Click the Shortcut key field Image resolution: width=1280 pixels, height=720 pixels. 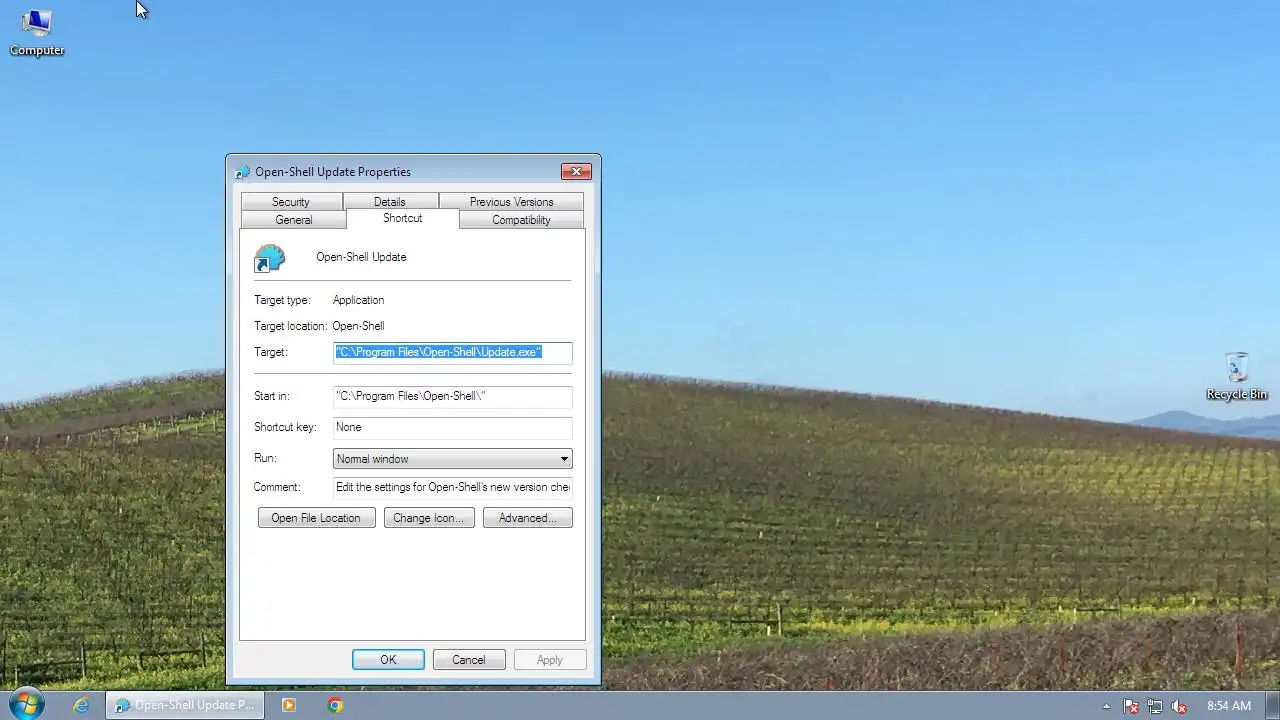pyautogui.click(x=453, y=427)
